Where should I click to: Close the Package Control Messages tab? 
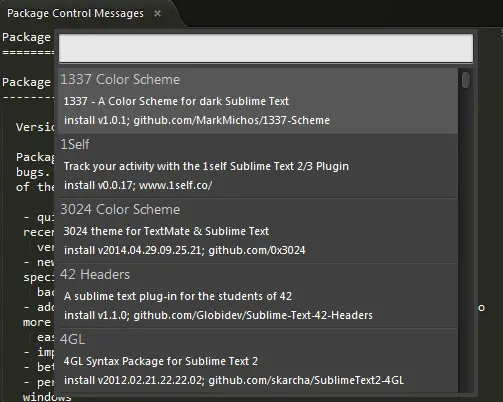tap(157, 13)
